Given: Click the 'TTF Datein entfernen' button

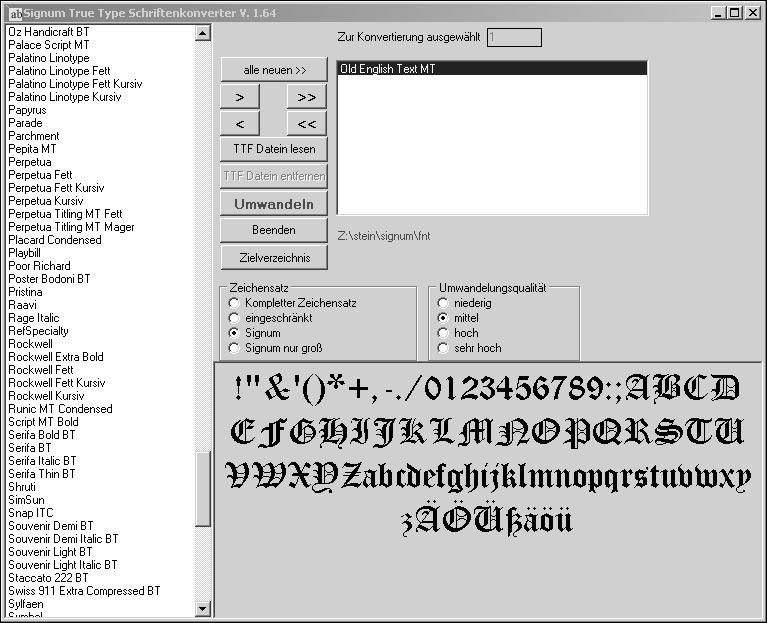Looking at the screenshot, I should pos(274,176).
